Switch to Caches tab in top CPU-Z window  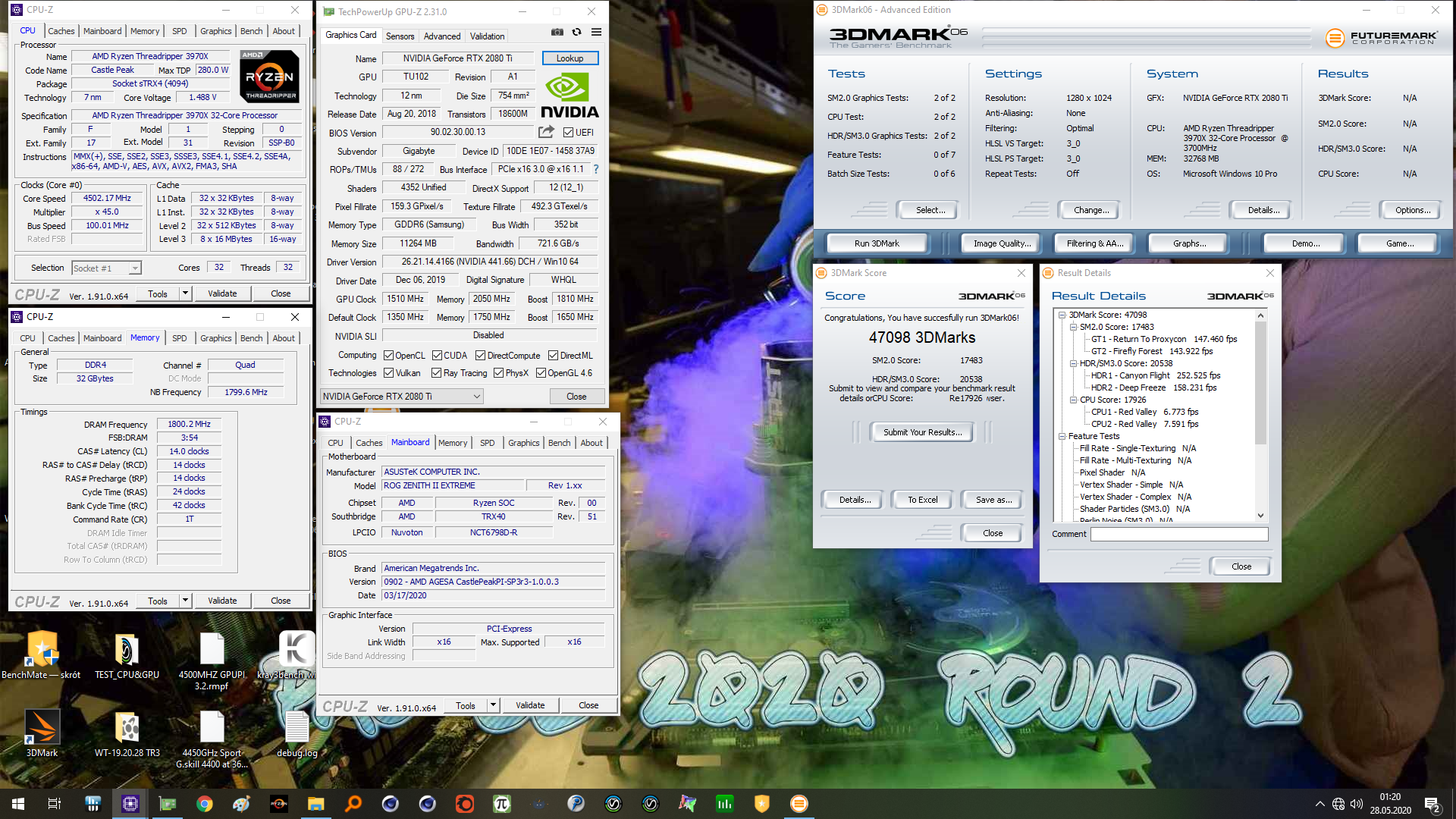coord(61,31)
